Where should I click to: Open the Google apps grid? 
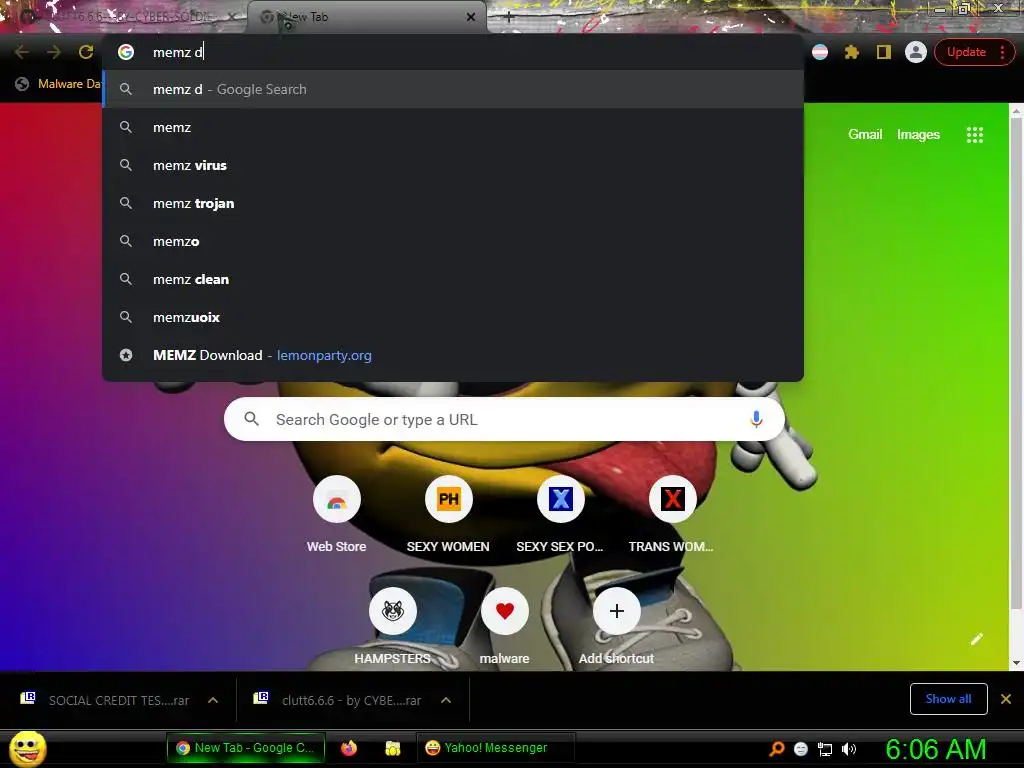point(975,135)
